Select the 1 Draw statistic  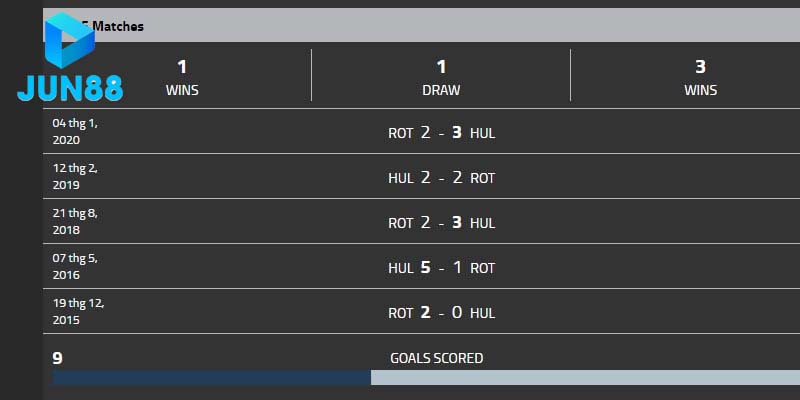coord(441,77)
